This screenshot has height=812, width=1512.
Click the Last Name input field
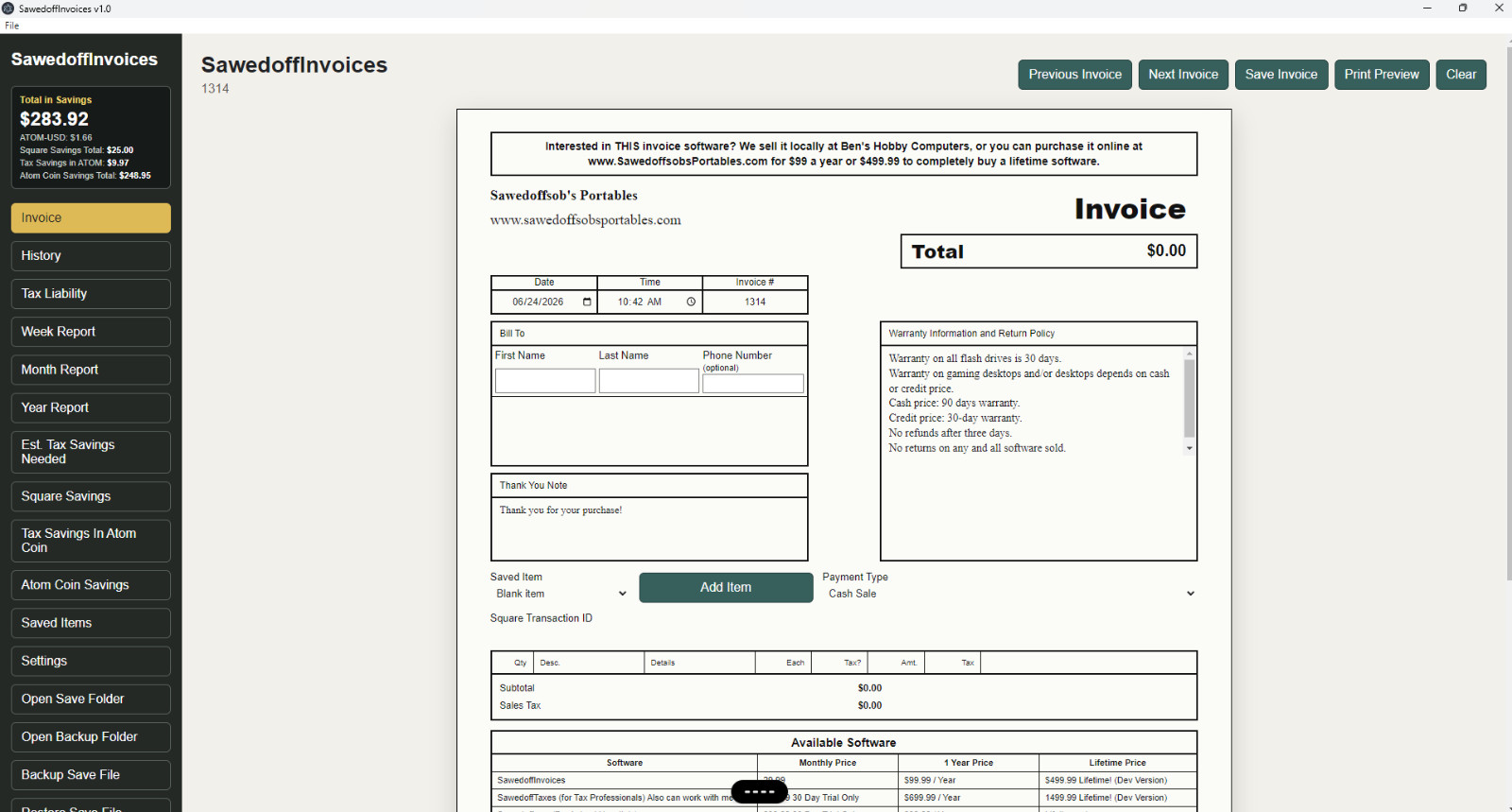click(x=649, y=381)
